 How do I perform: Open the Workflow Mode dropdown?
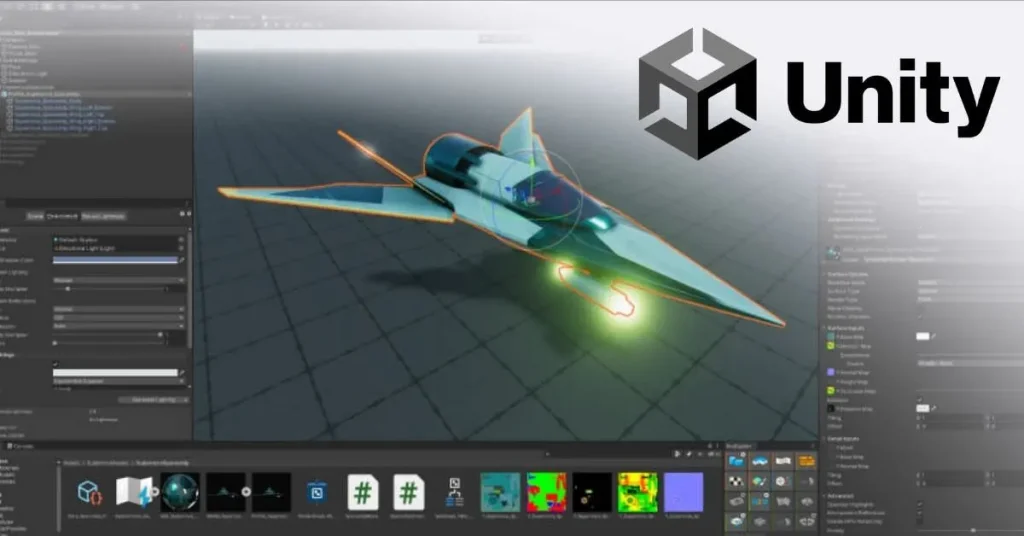click(x=970, y=283)
